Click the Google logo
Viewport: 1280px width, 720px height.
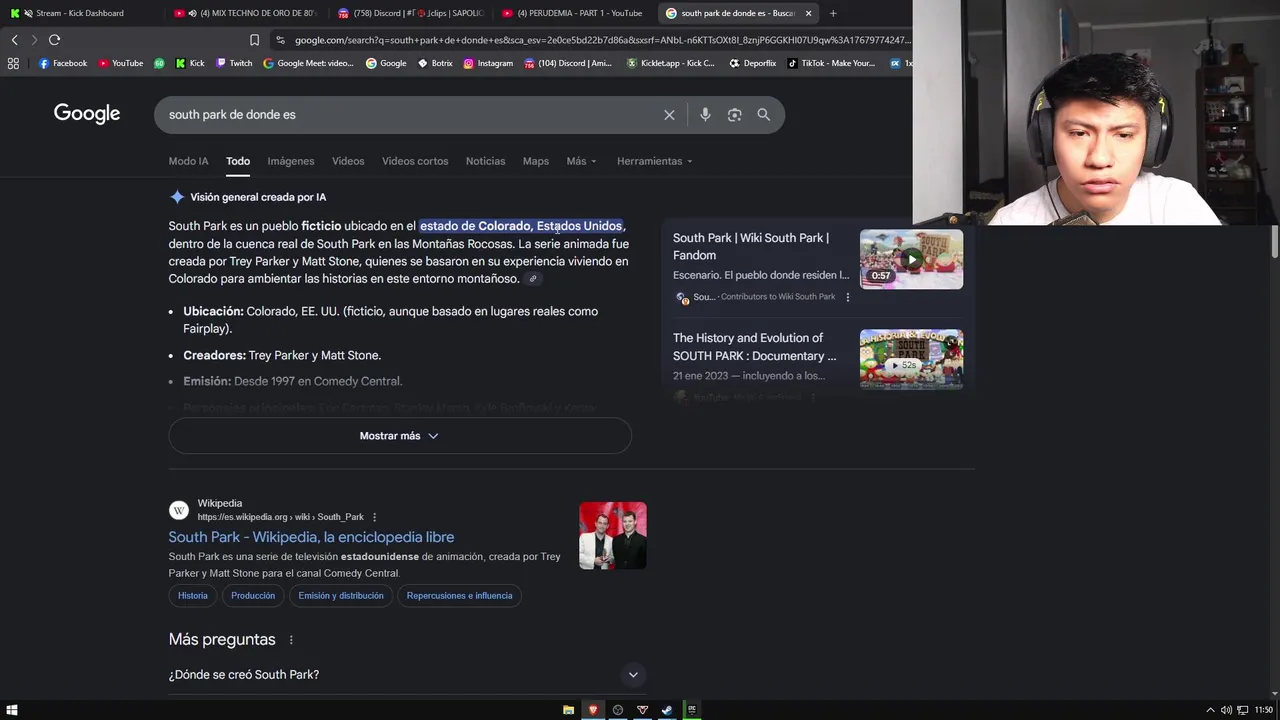click(x=87, y=114)
